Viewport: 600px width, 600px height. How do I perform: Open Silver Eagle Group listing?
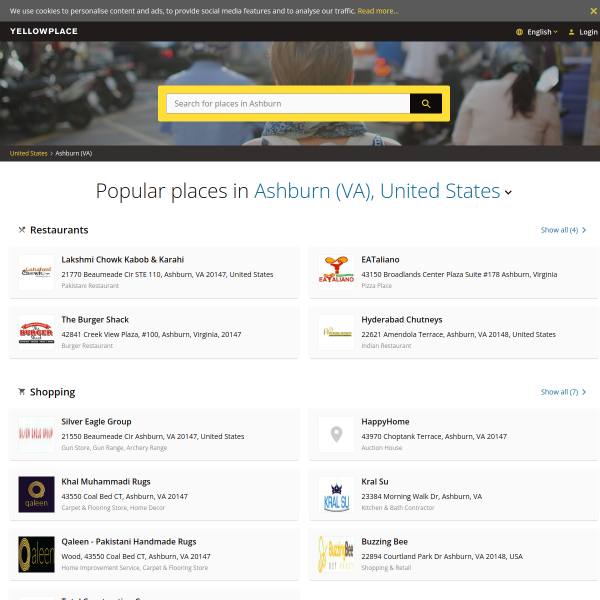[96, 422]
